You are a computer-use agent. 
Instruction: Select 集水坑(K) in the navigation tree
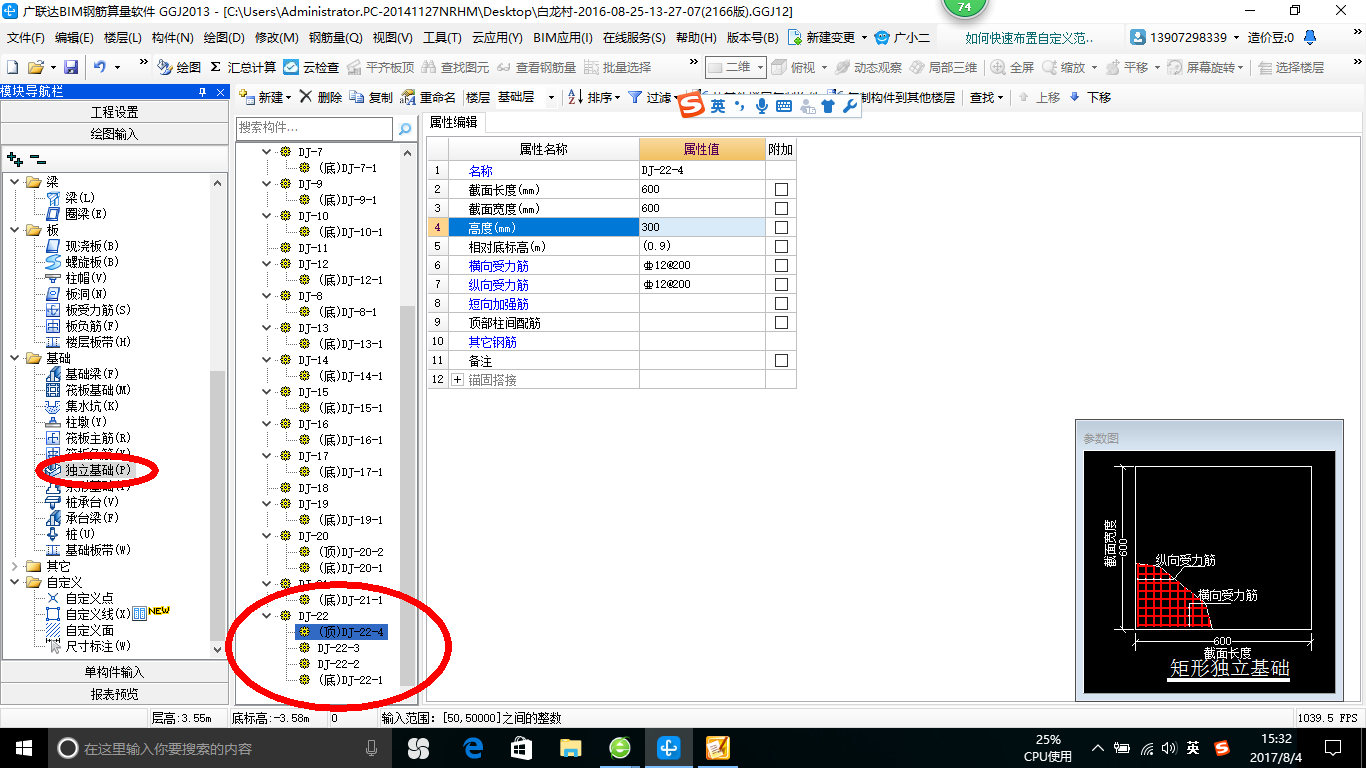click(x=92, y=406)
